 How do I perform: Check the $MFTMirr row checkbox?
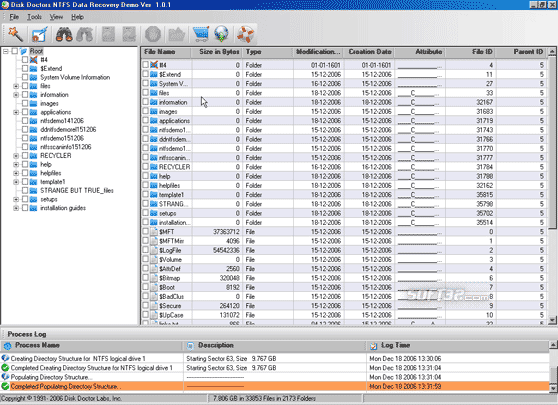pos(146,241)
